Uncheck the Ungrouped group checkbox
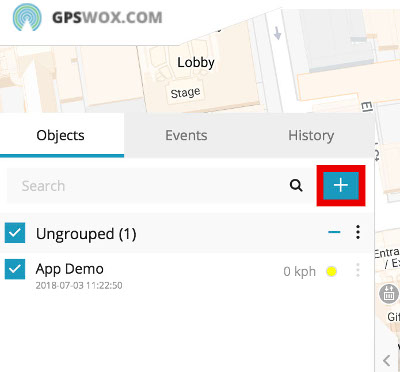The width and height of the screenshot is (400, 372). (15, 233)
